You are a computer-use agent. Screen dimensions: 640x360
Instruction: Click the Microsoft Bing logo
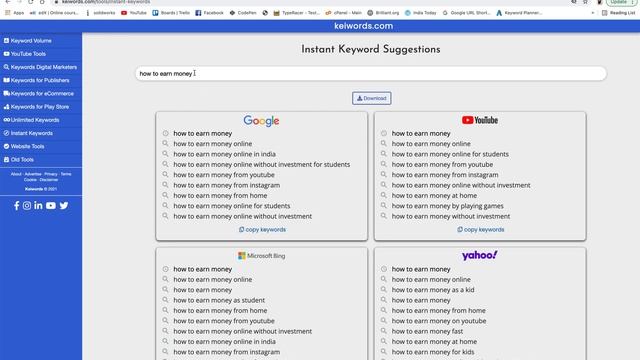pyautogui.click(x=261, y=256)
